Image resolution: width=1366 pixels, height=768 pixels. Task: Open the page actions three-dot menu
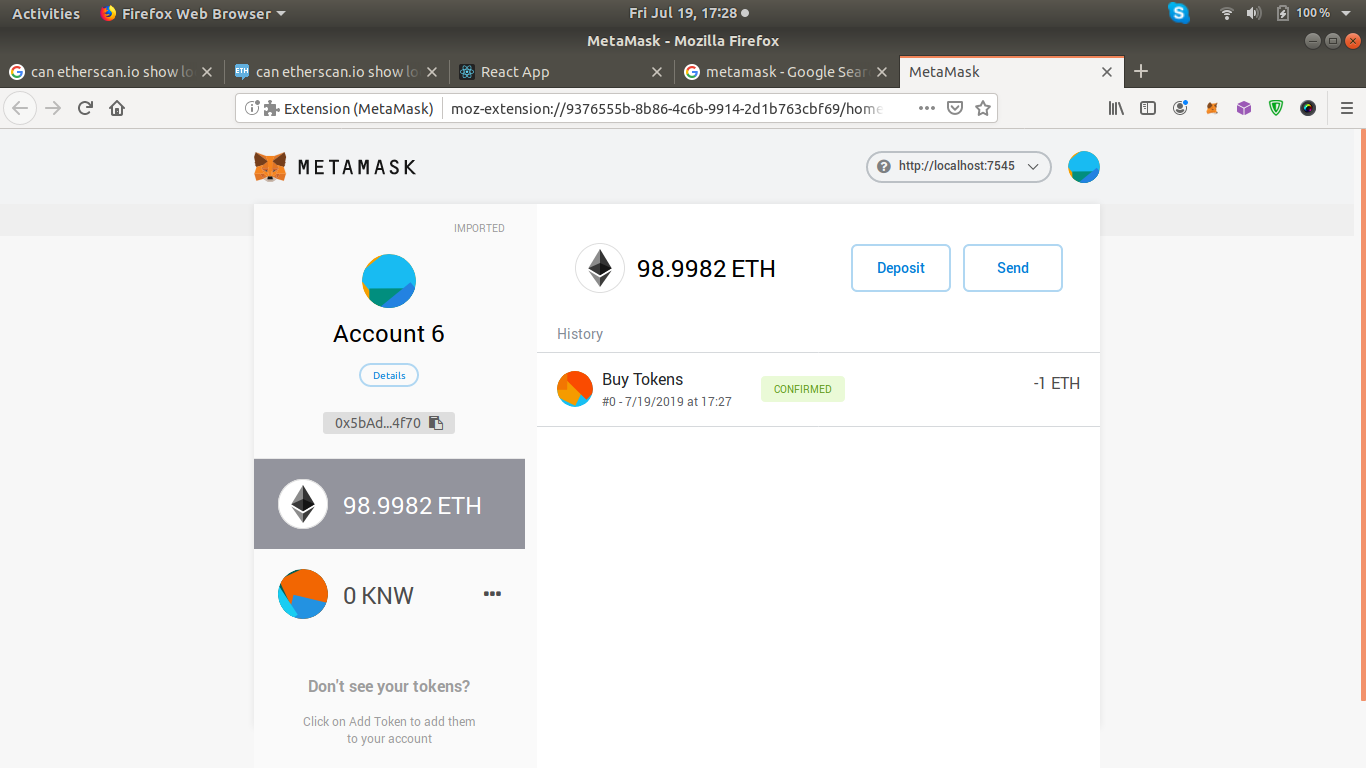point(926,107)
